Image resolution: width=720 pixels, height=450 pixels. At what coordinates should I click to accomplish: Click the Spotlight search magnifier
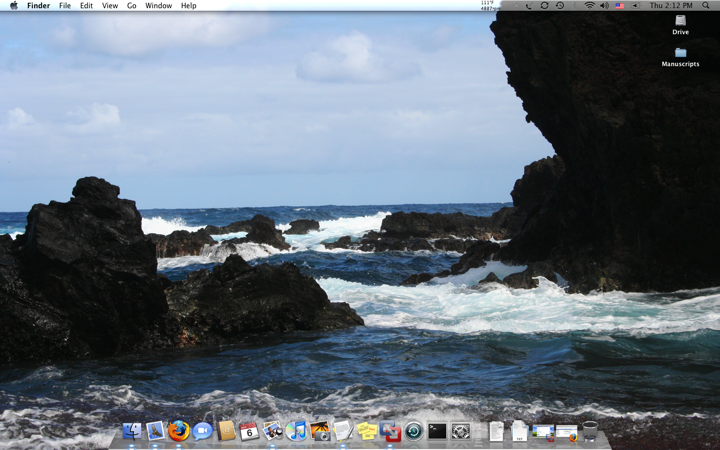click(x=706, y=6)
